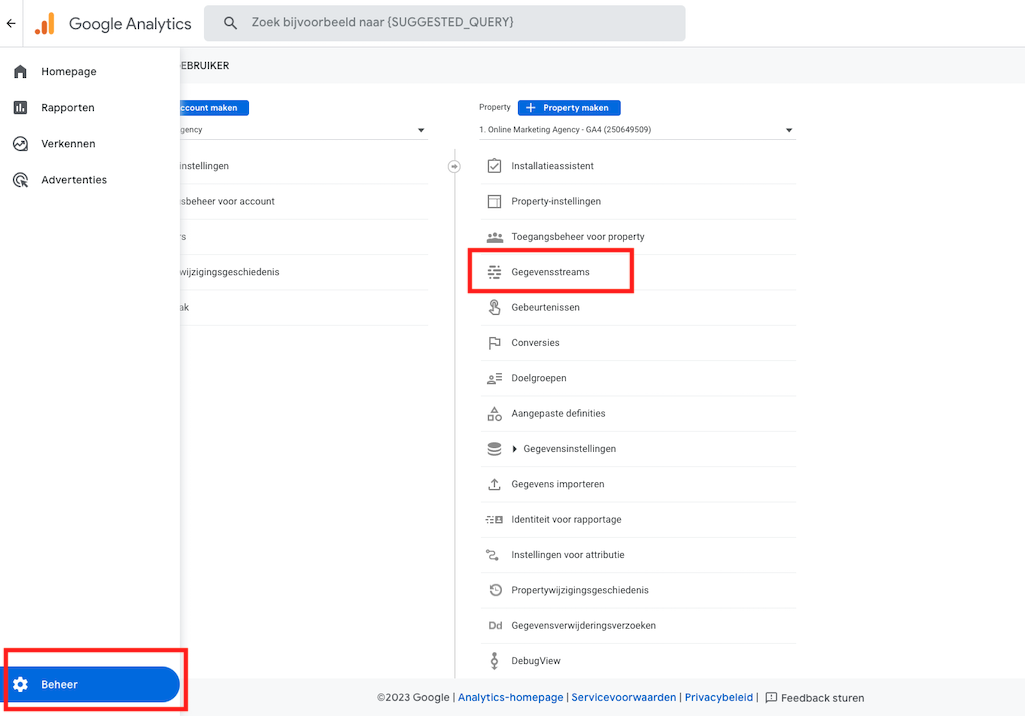Focus the search field at top
Viewport: 1025px width, 716px height.
[445, 23]
